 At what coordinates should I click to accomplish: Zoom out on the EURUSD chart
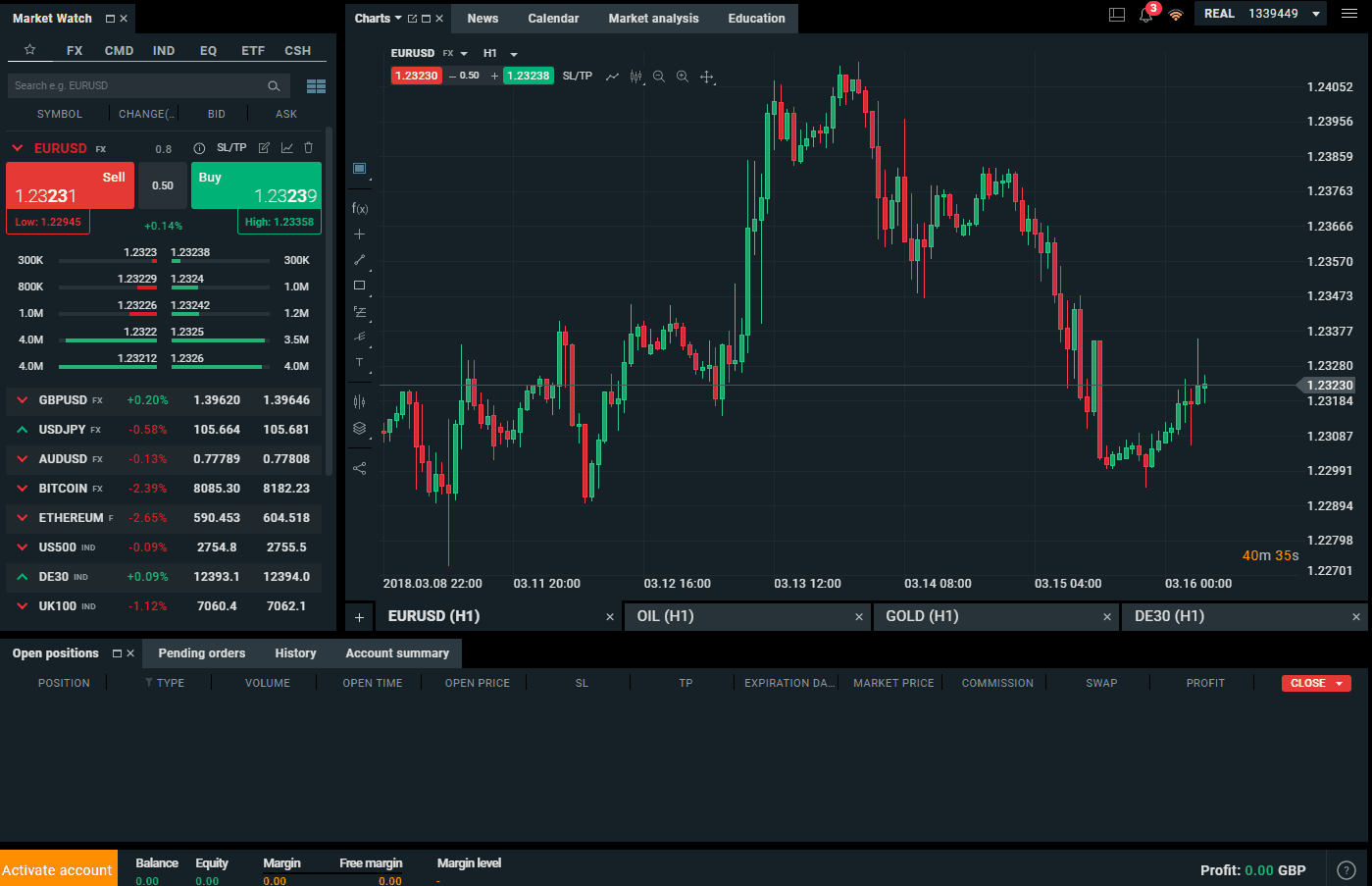[658, 76]
